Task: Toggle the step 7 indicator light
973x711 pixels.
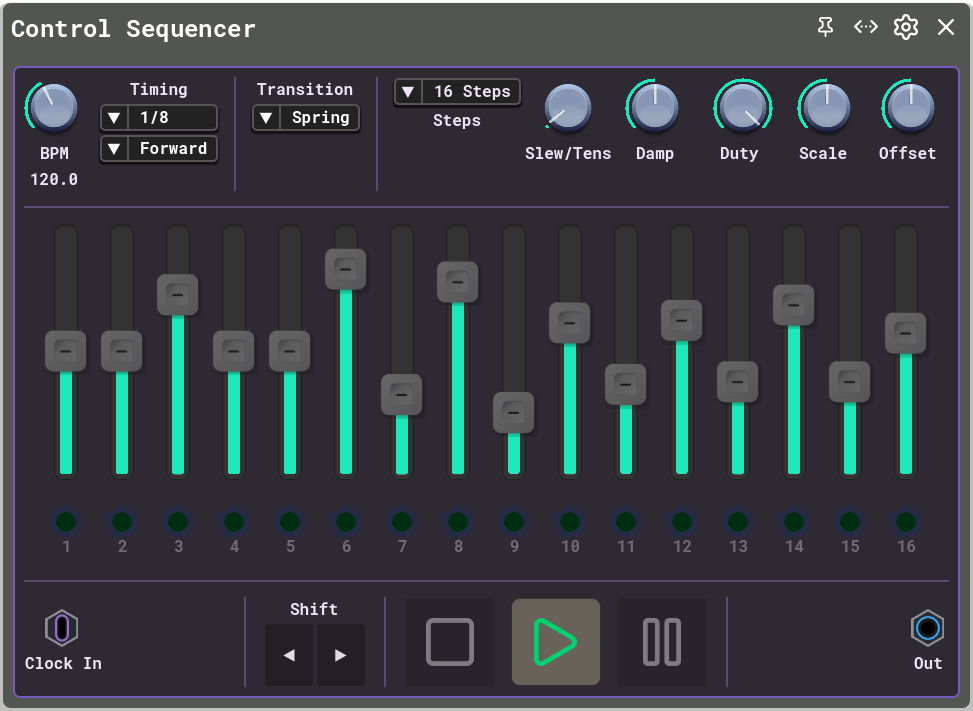Action: pos(402,522)
